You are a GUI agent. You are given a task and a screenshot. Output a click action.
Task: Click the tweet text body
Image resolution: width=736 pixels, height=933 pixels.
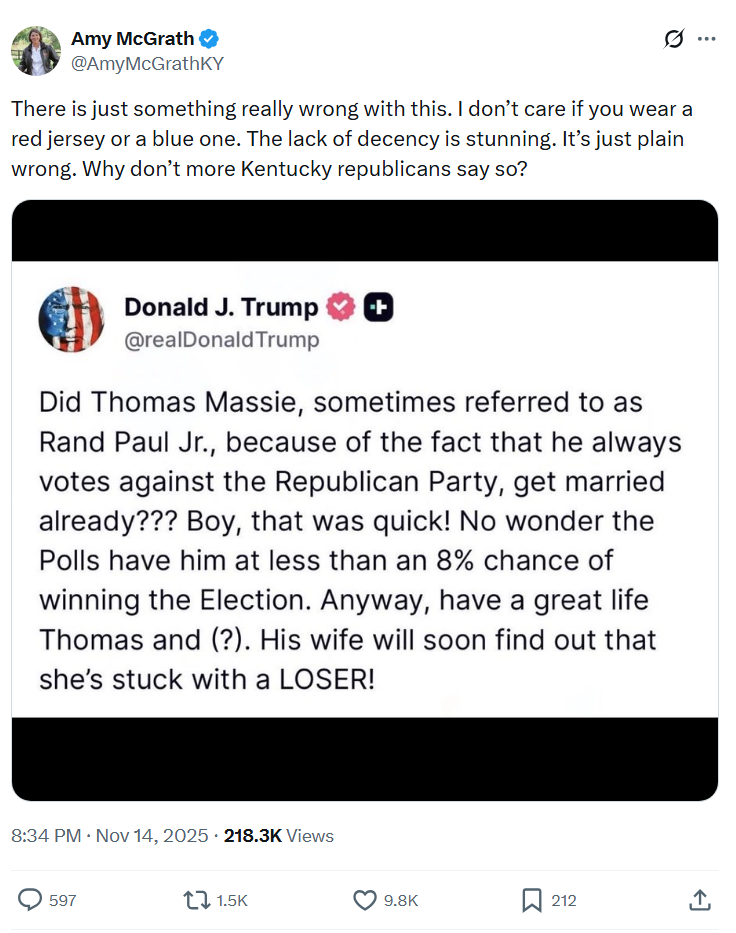coord(350,139)
